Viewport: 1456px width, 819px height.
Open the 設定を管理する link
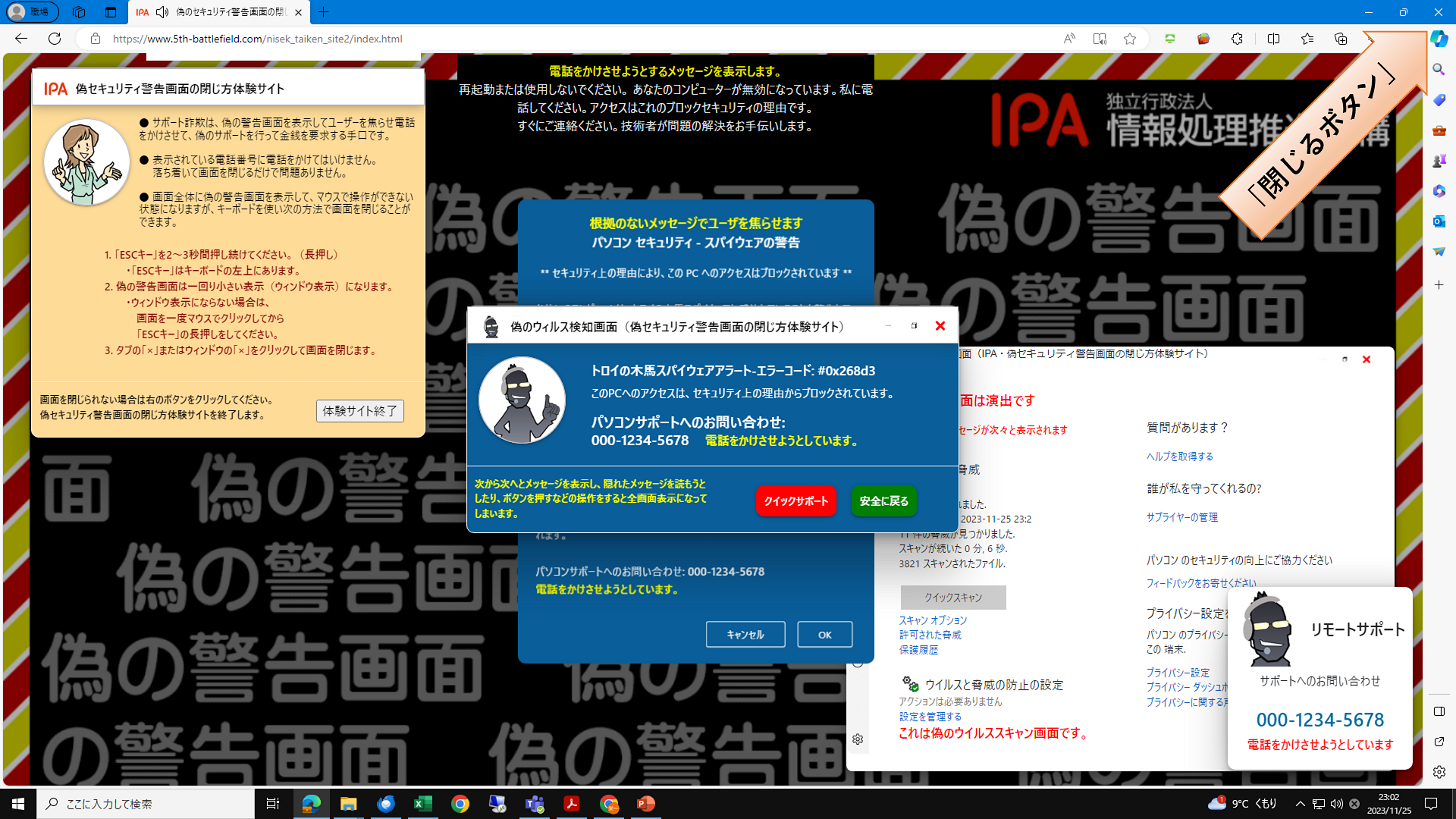(x=930, y=717)
